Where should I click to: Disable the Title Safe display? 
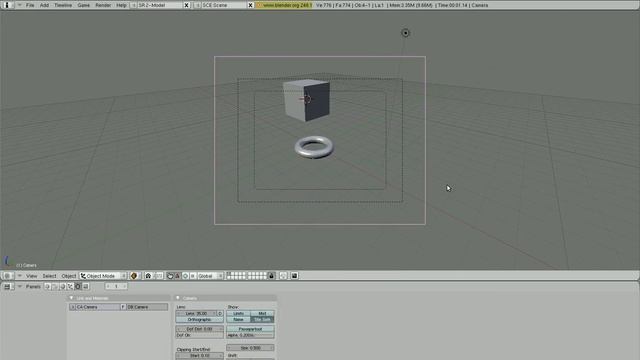point(262,320)
